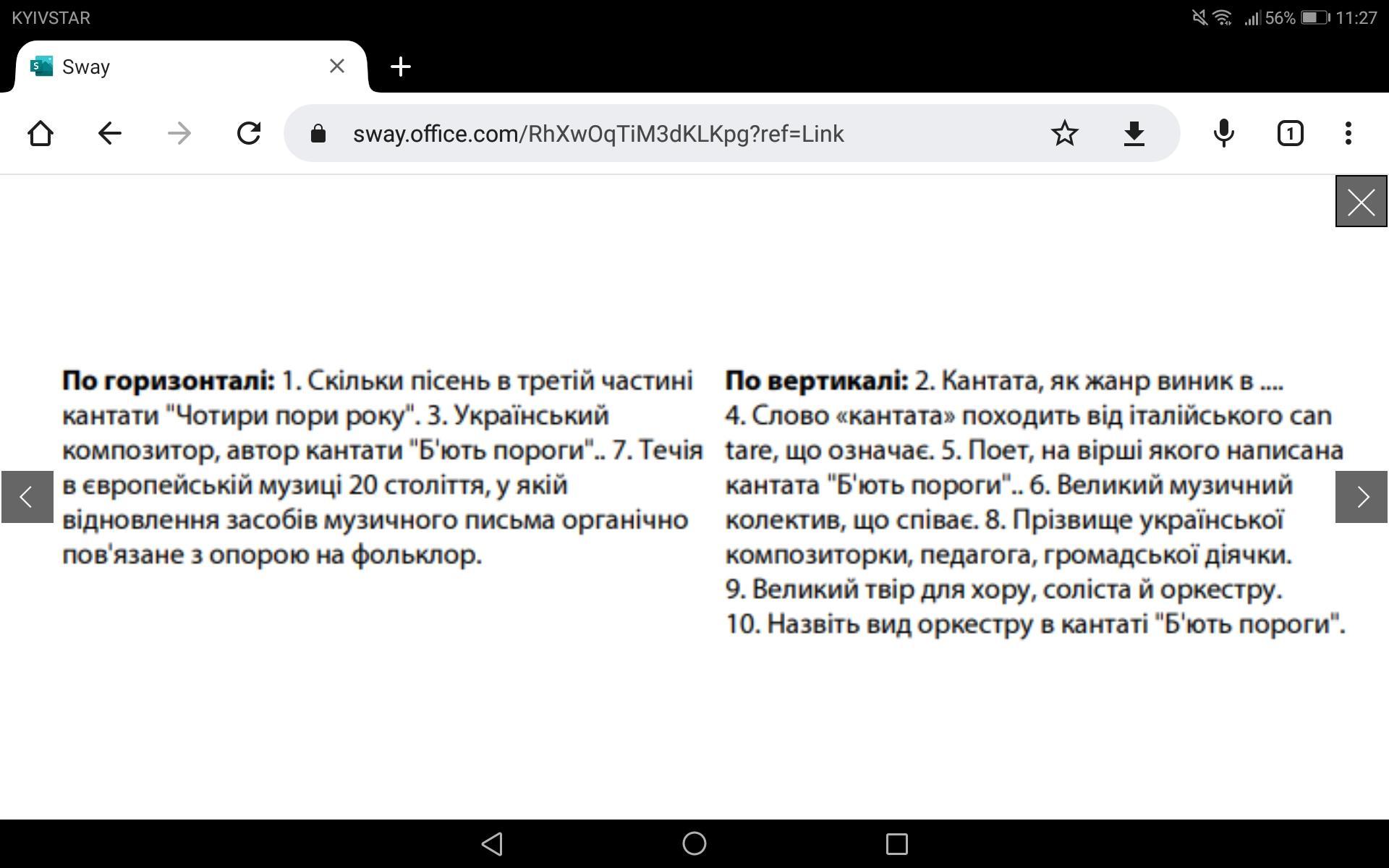The image size is (1389, 868).
Task: Navigate back with the back arrow
Action: [x=110, y=133]
